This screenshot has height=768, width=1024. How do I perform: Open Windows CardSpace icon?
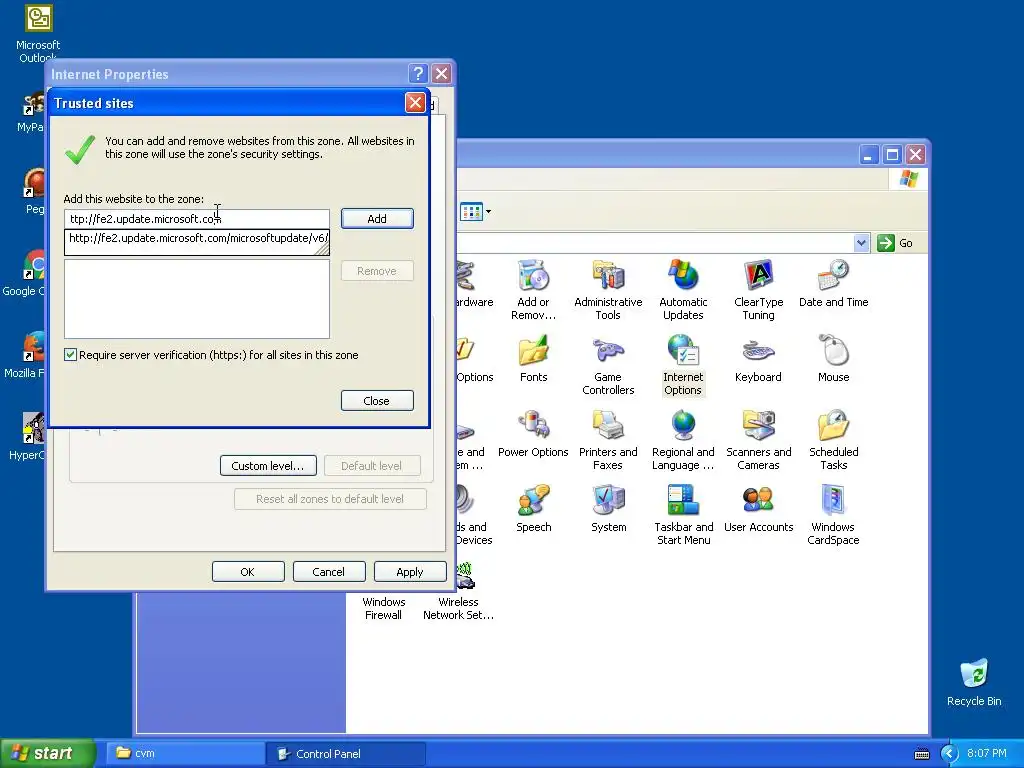pyautogui.click(x=833, y=515)
